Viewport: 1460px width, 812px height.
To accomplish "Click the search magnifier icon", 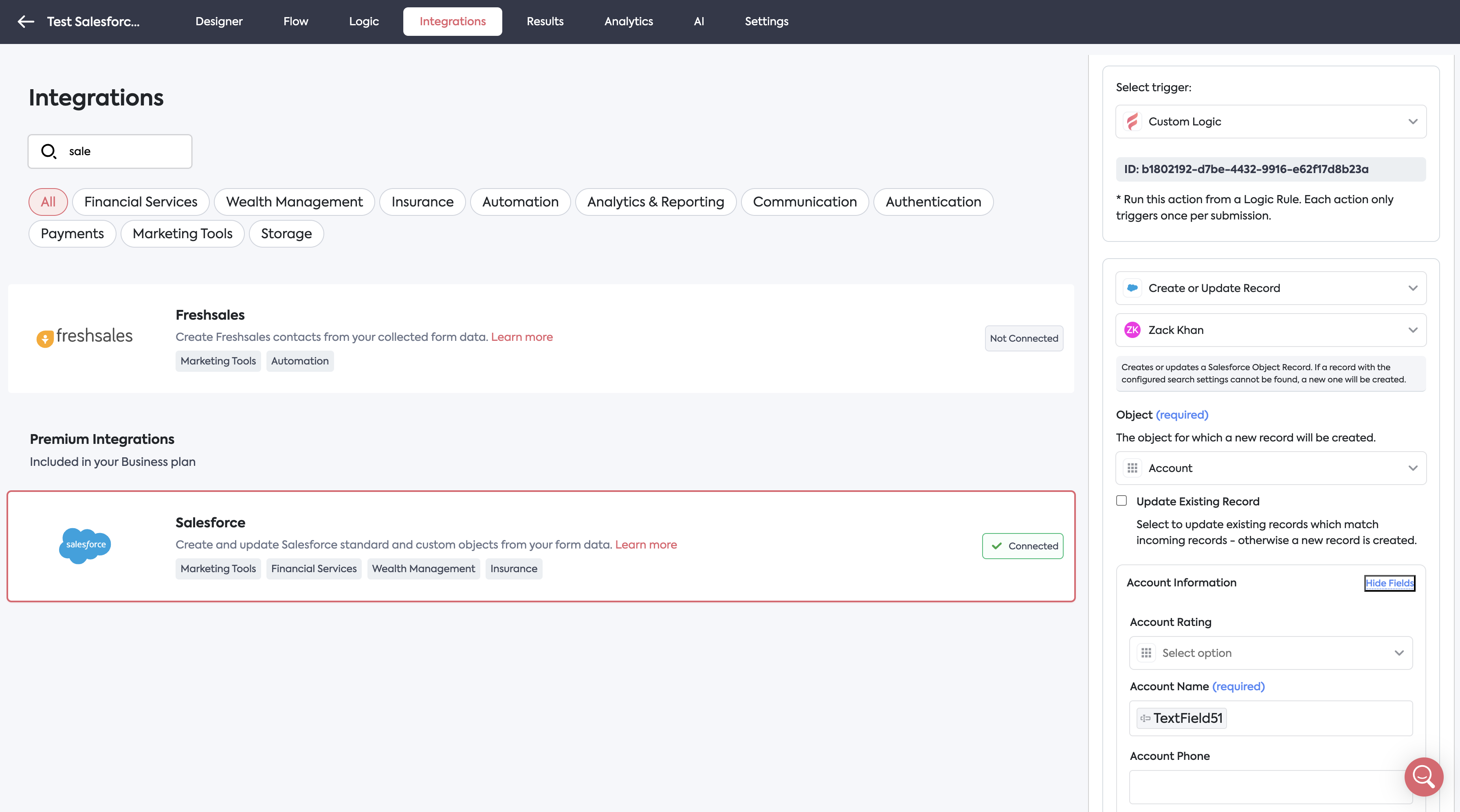I will tap(49, 151).
